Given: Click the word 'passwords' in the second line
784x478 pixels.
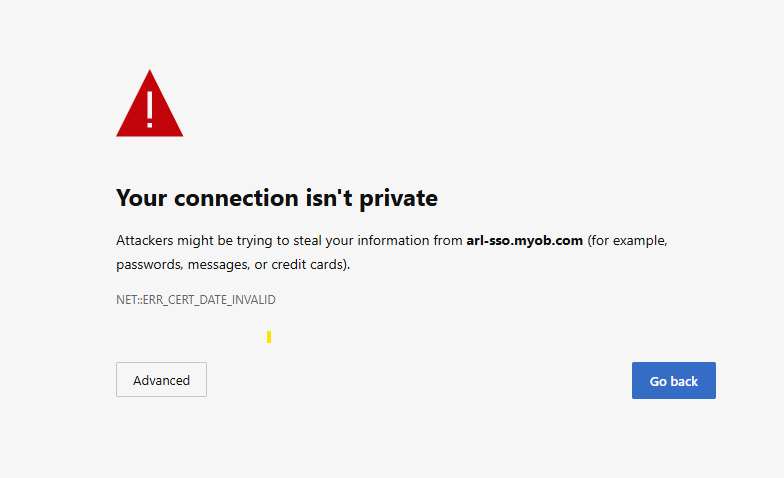Looking at the screenshot, I should 149,265.
